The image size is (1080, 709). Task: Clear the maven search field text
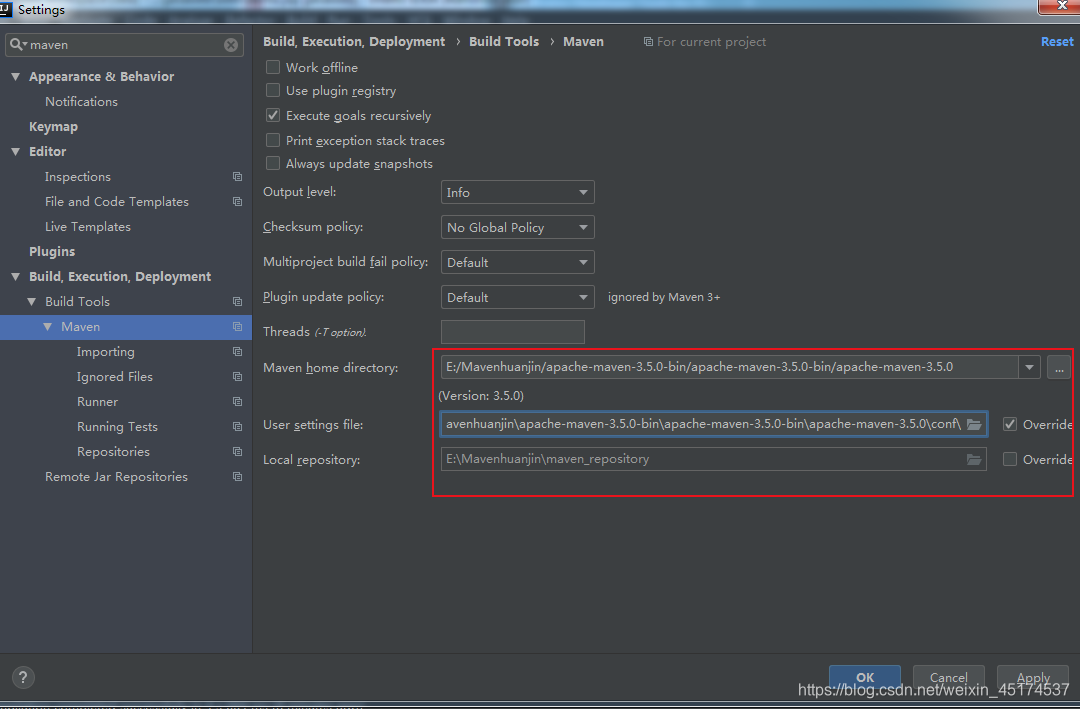click(231, 45)
